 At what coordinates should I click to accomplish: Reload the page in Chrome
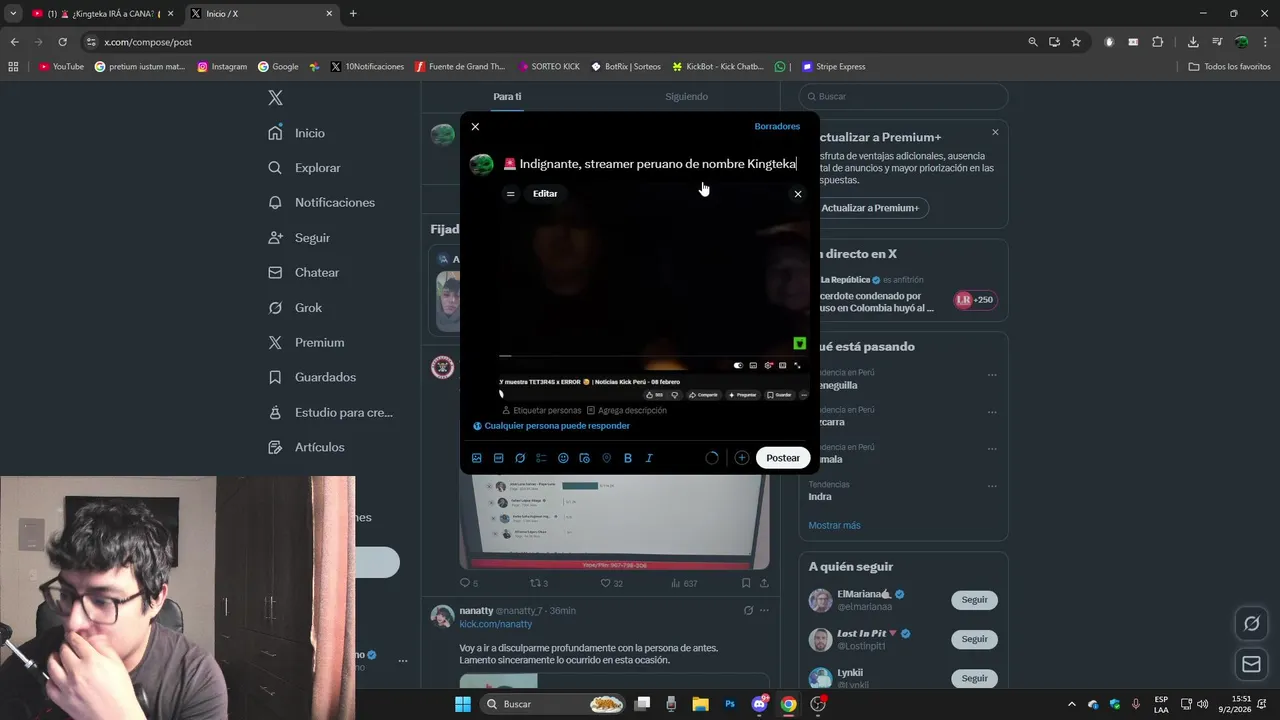click(62, 42)
